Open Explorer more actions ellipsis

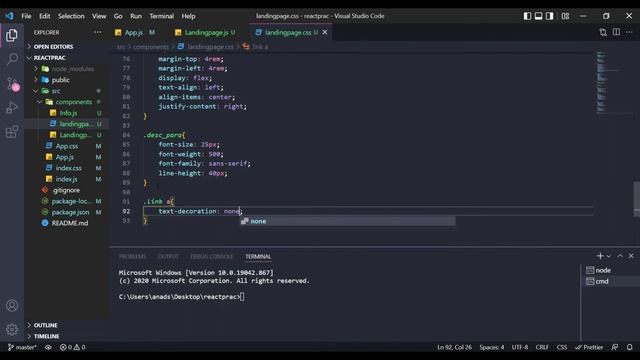point(97,32)
